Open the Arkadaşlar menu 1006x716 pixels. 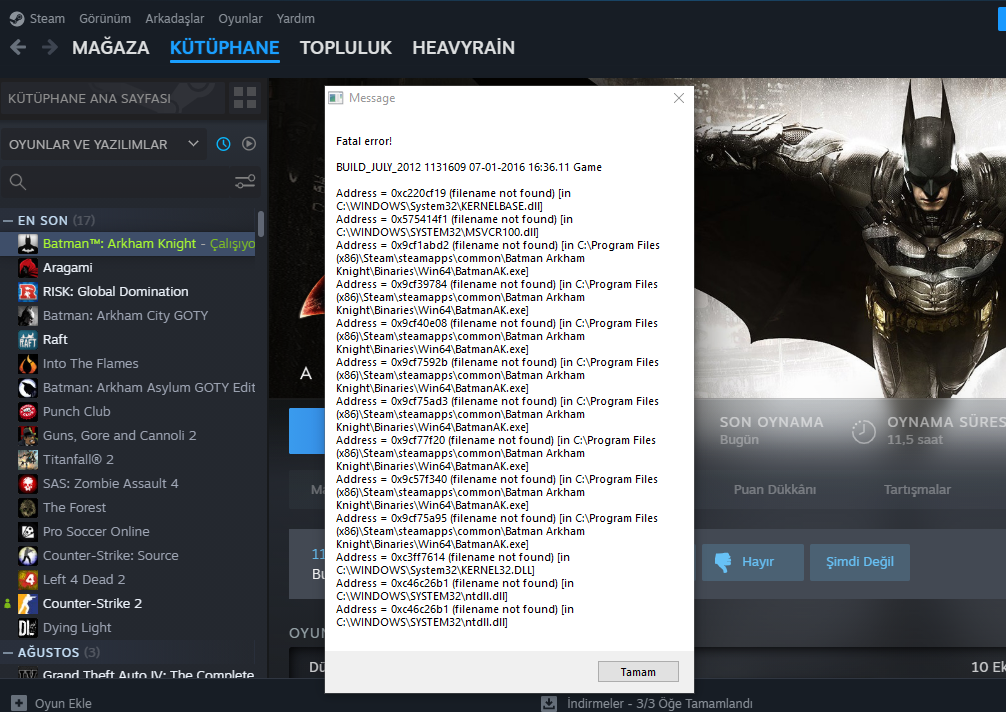click(175, 19)
